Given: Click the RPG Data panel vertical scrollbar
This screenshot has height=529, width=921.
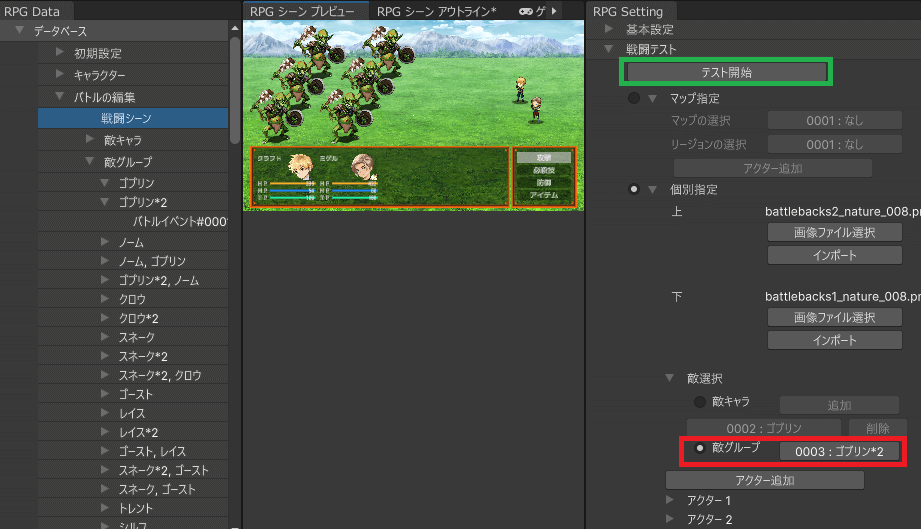Looking at the screenshot, I should click(x=235, y=90).
